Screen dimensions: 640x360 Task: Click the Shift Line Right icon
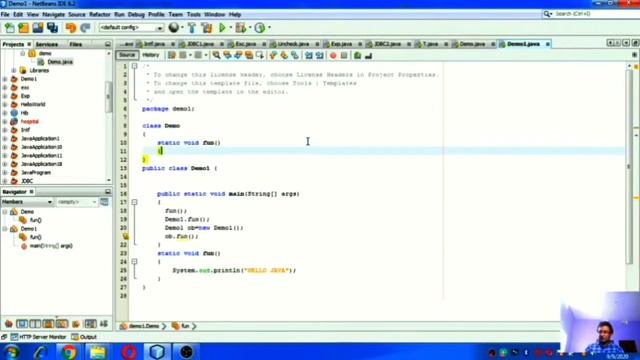(x=320, y=56)
